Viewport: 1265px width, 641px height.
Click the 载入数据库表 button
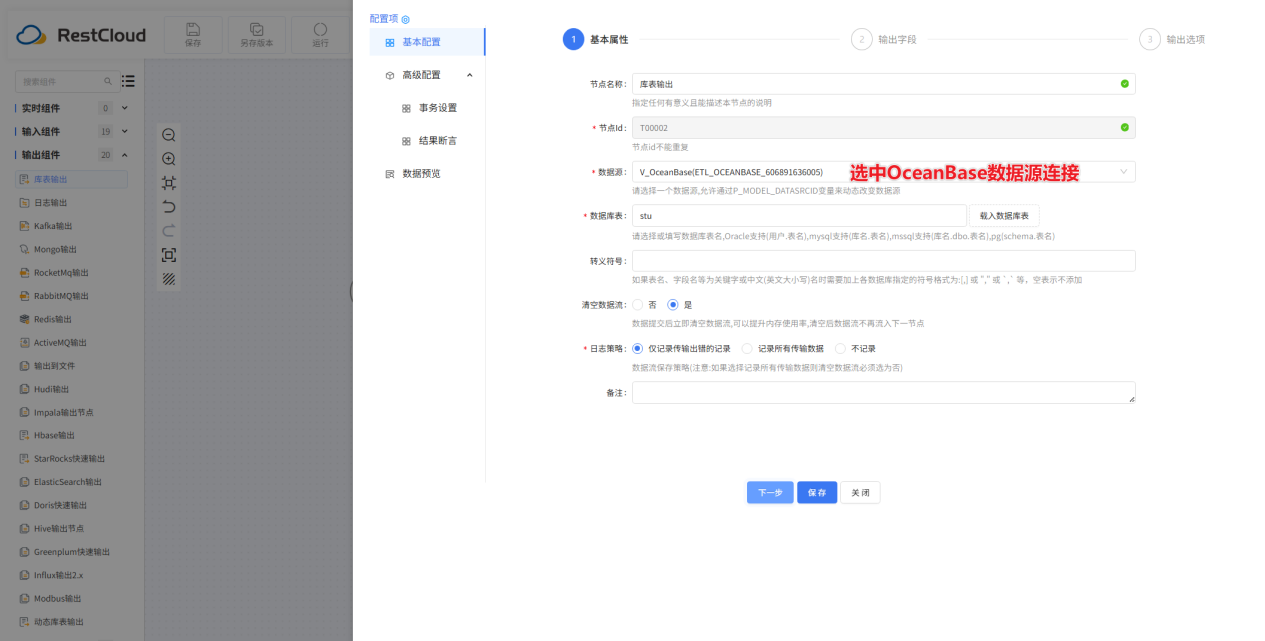click(1004, 216)
